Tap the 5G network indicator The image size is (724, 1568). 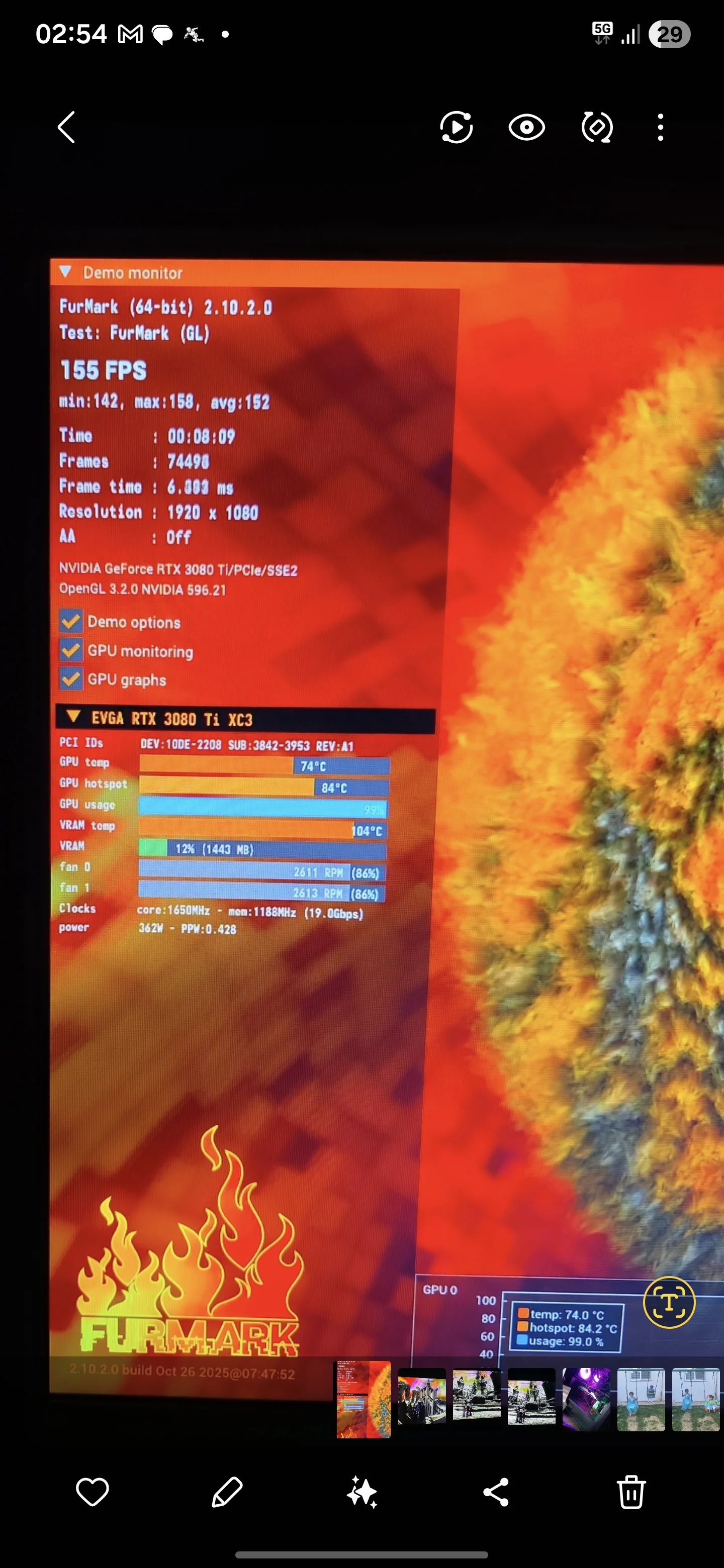[602, 33]
